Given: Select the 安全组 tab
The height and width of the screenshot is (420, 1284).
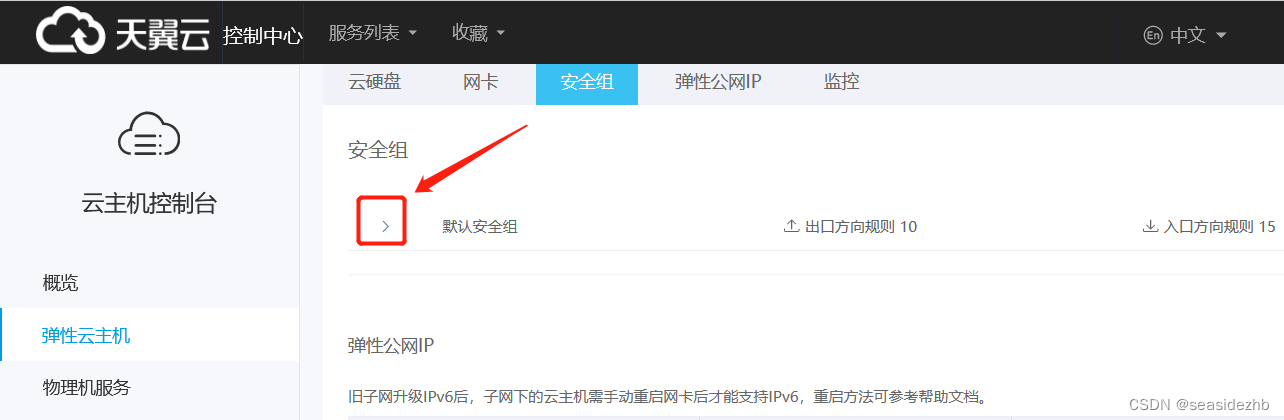Looking at the screenshot, I should click(x=587, y=82).
